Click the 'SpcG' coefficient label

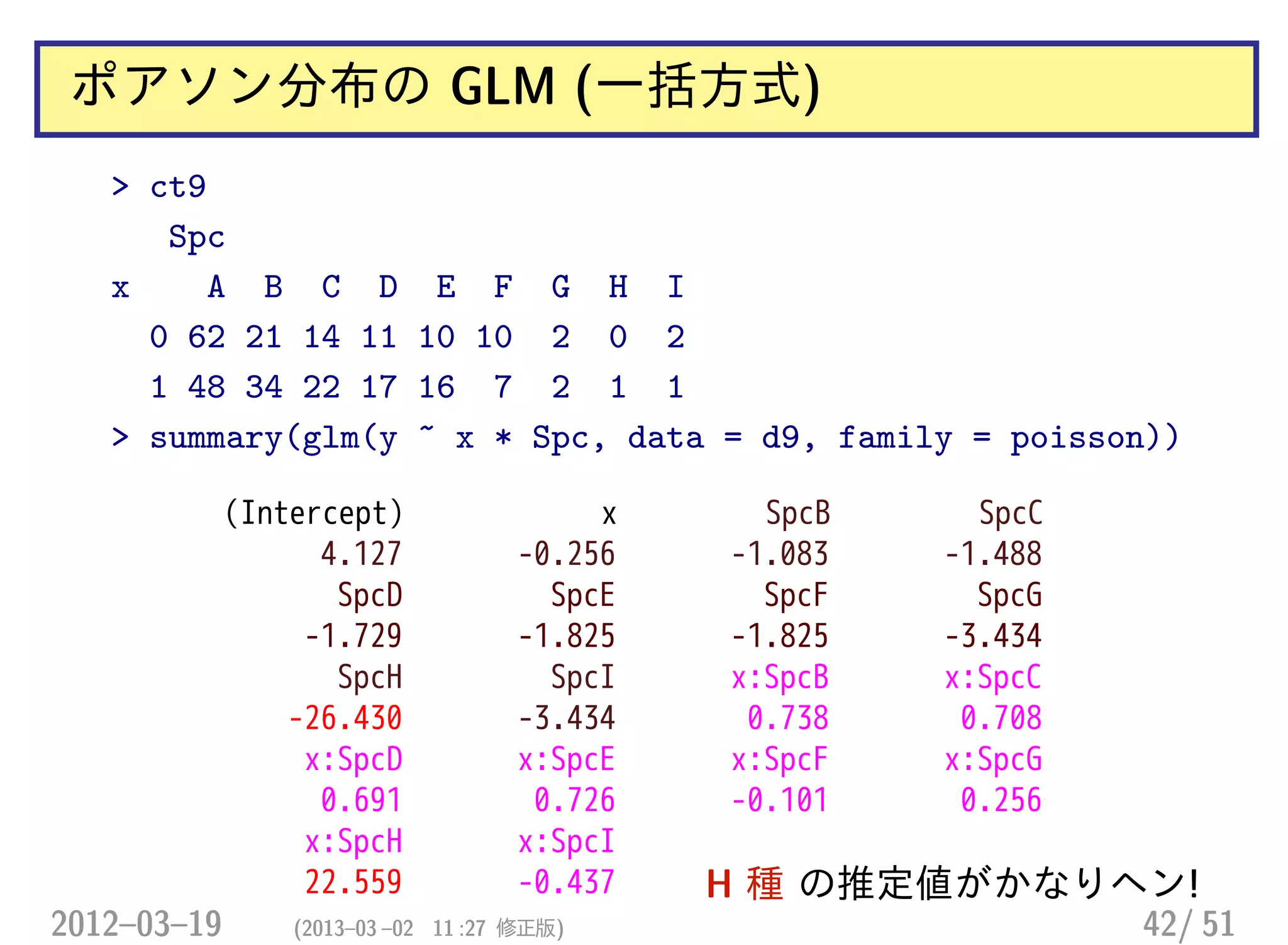point(1010,595)
